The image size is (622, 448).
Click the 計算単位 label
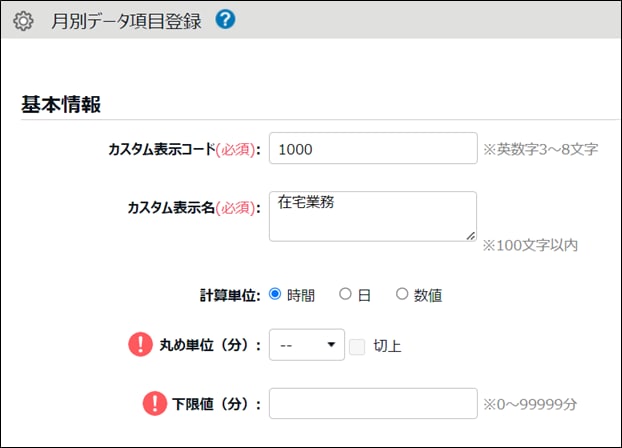click(x=229, y=295)
